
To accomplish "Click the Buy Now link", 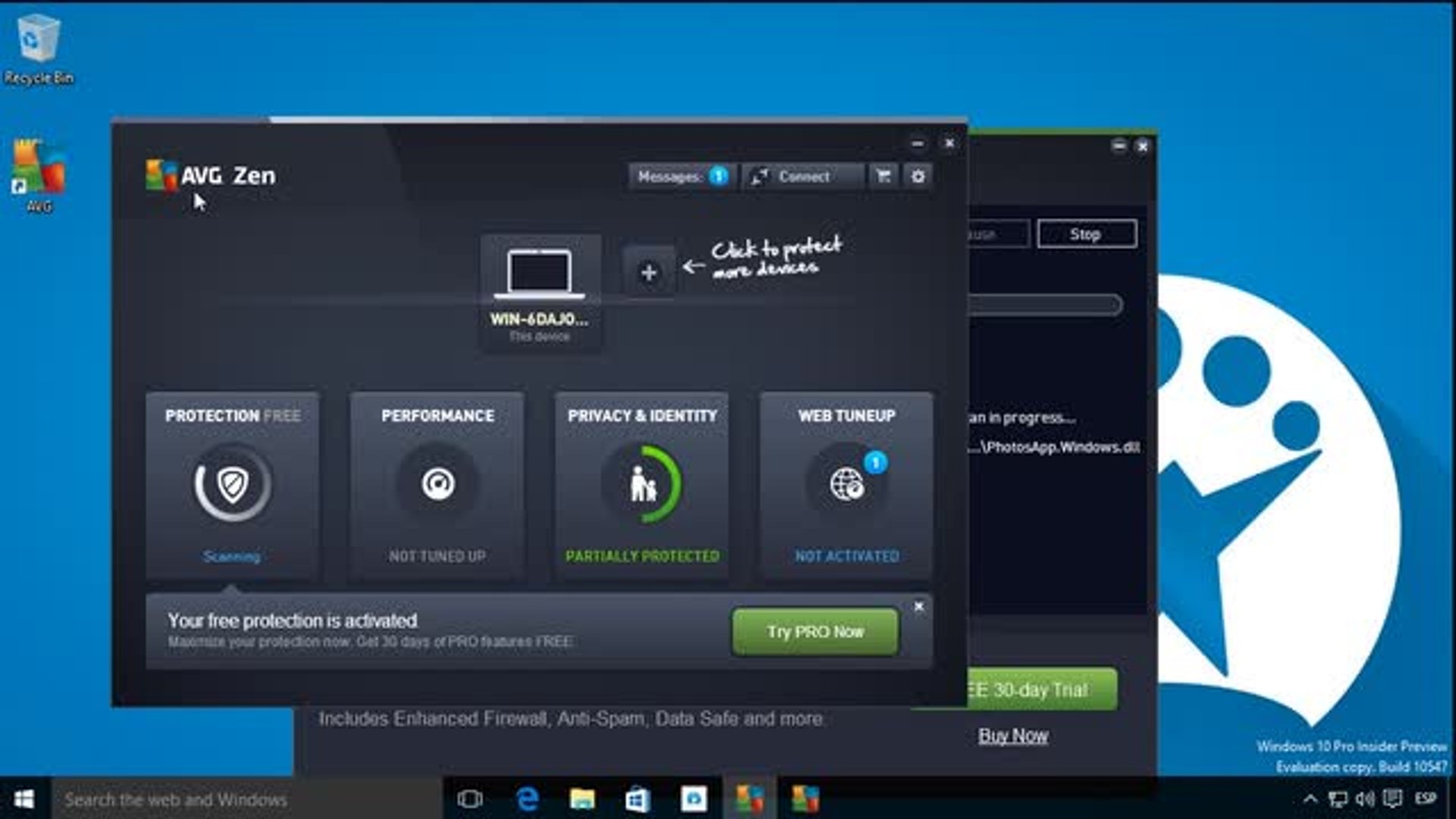I will [1013, 736].
